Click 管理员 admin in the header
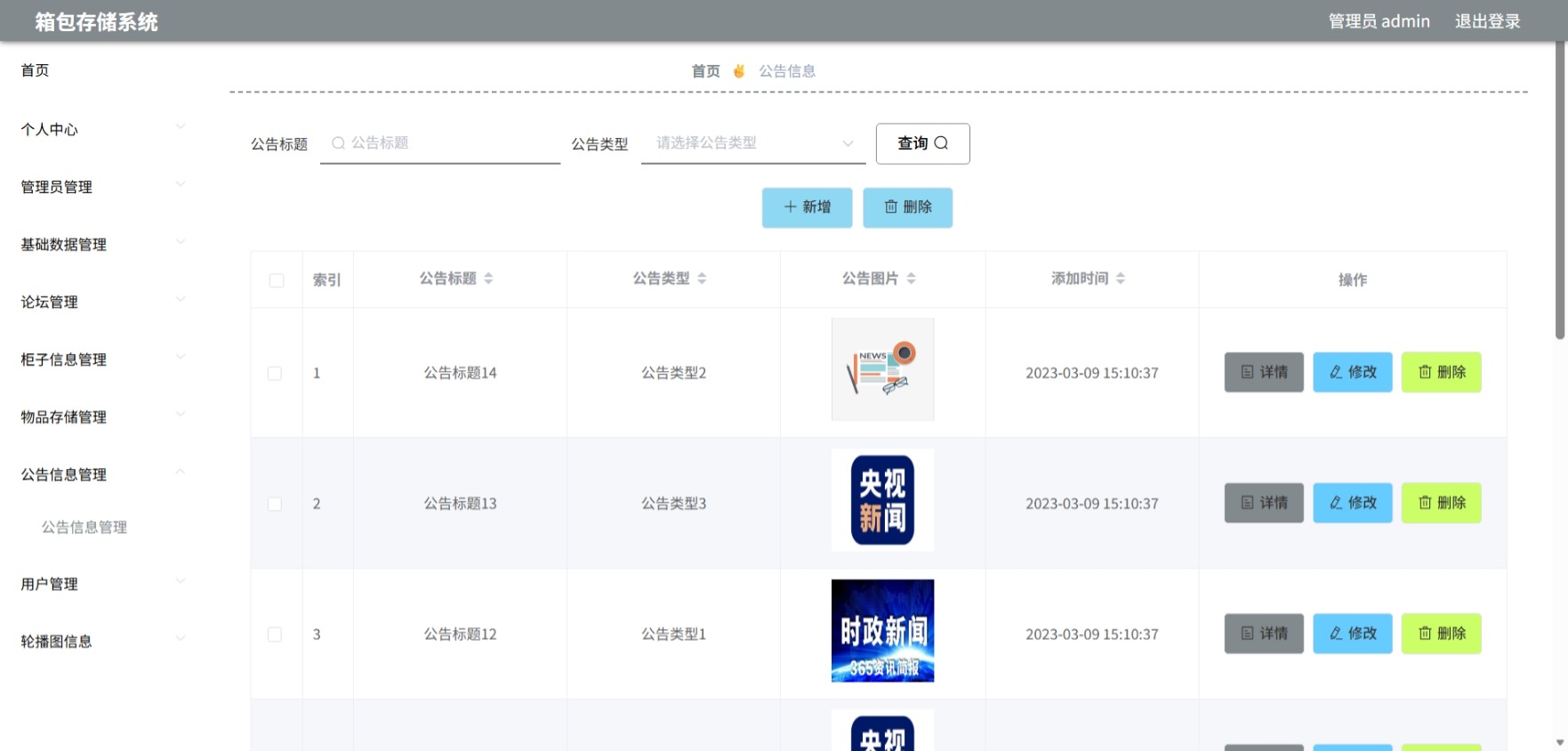1568x751 pixels. (x=1379, y=21)
